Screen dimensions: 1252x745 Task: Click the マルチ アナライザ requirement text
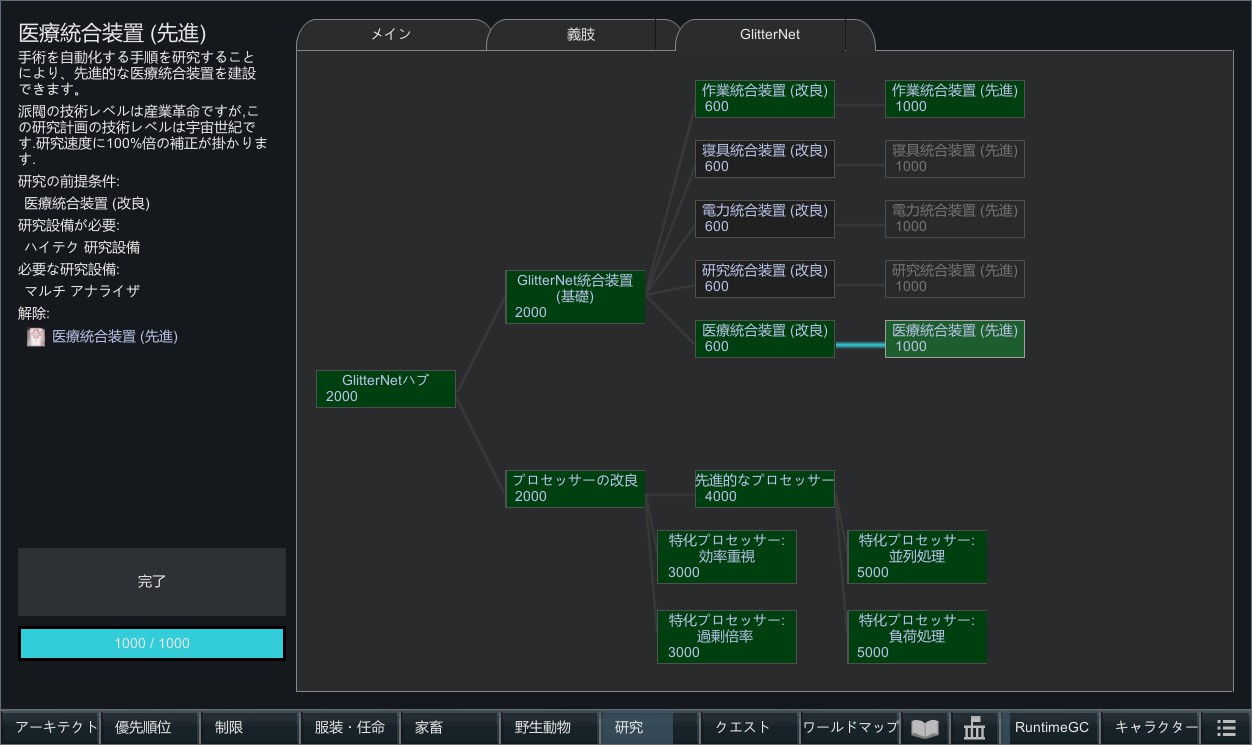click(82, 291)
